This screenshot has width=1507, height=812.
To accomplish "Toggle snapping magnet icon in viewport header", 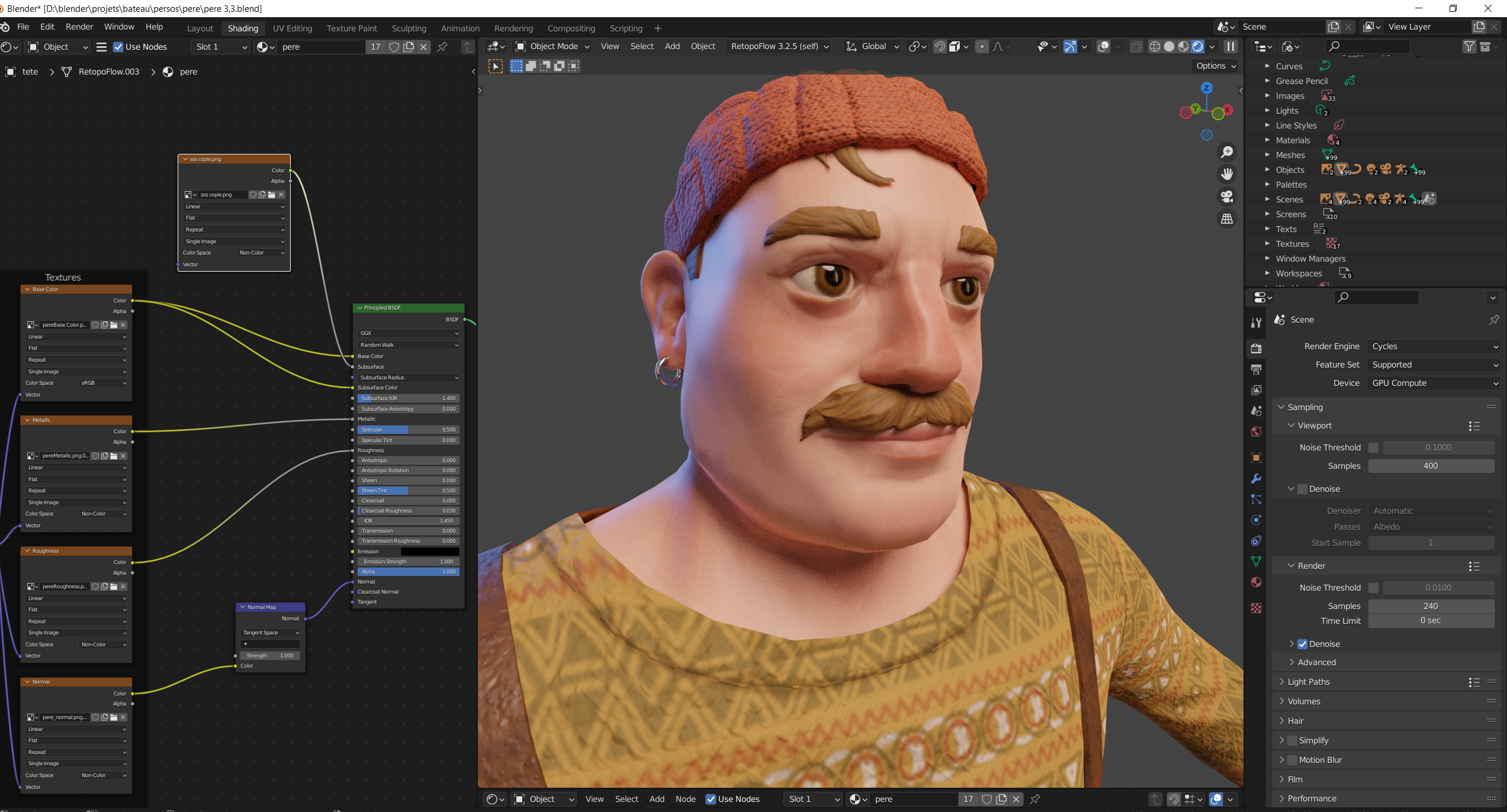I will [x=940, y=46].
